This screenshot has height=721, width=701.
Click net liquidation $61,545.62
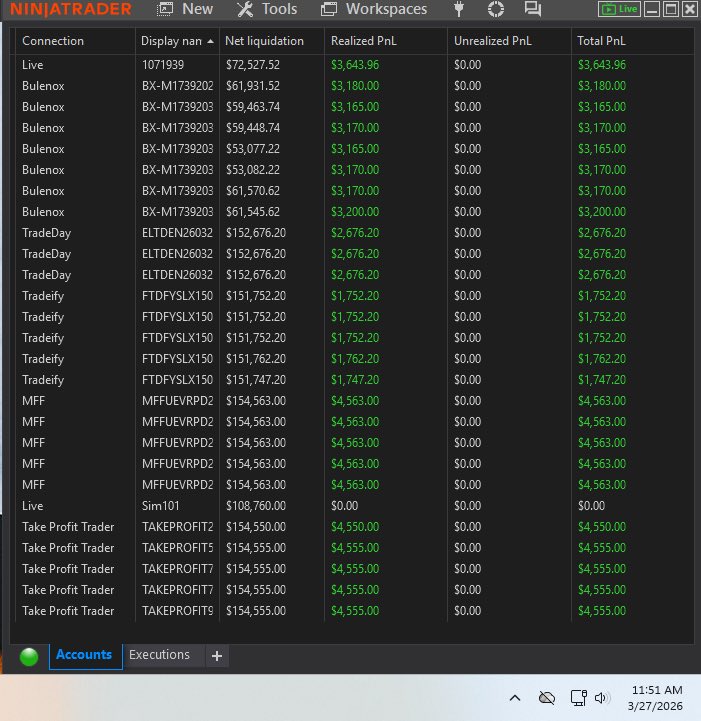coord(252,212)
